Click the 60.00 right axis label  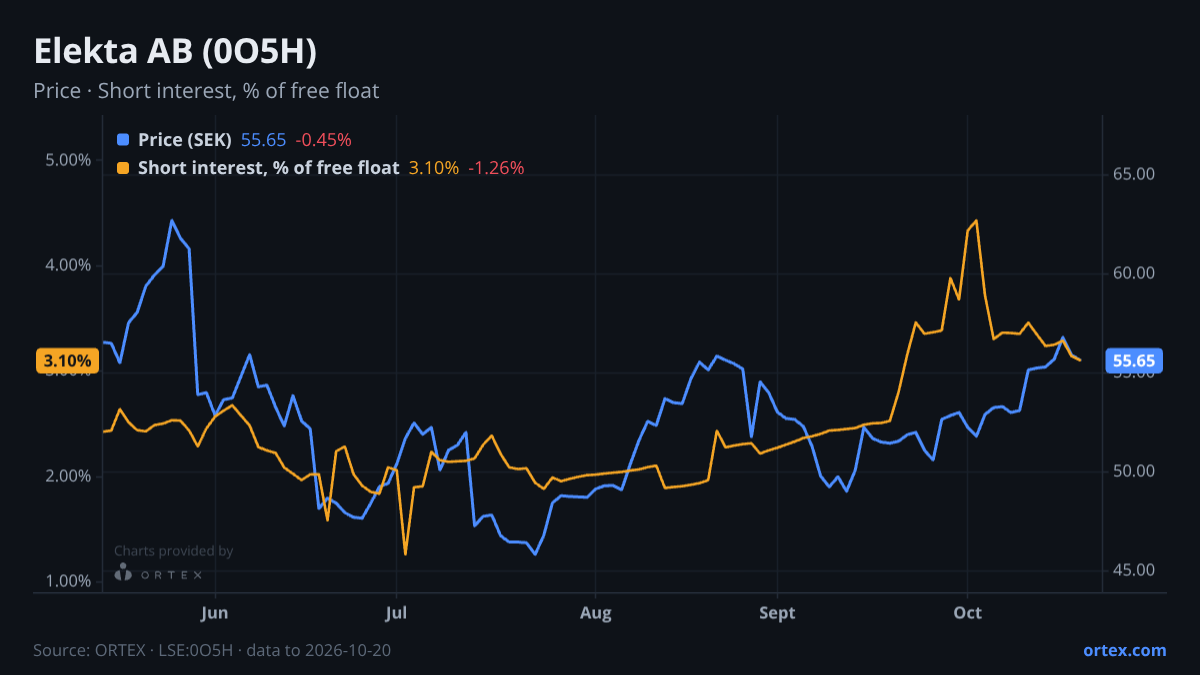tap(1134, 273)
